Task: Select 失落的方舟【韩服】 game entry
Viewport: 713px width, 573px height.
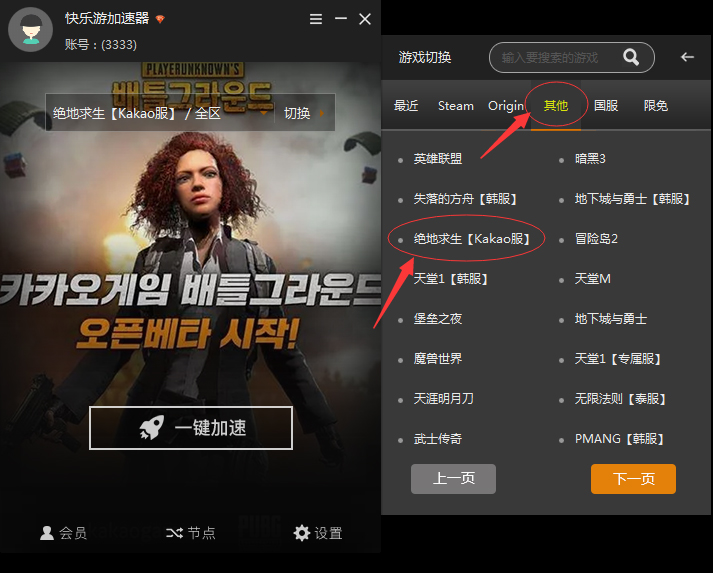Action: (466, 199)
